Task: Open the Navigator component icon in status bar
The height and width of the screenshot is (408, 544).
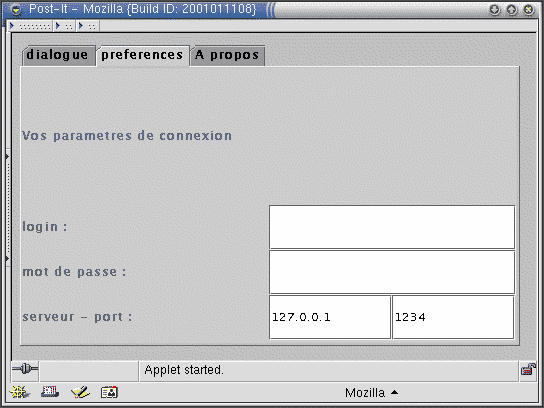Action: 19,392
